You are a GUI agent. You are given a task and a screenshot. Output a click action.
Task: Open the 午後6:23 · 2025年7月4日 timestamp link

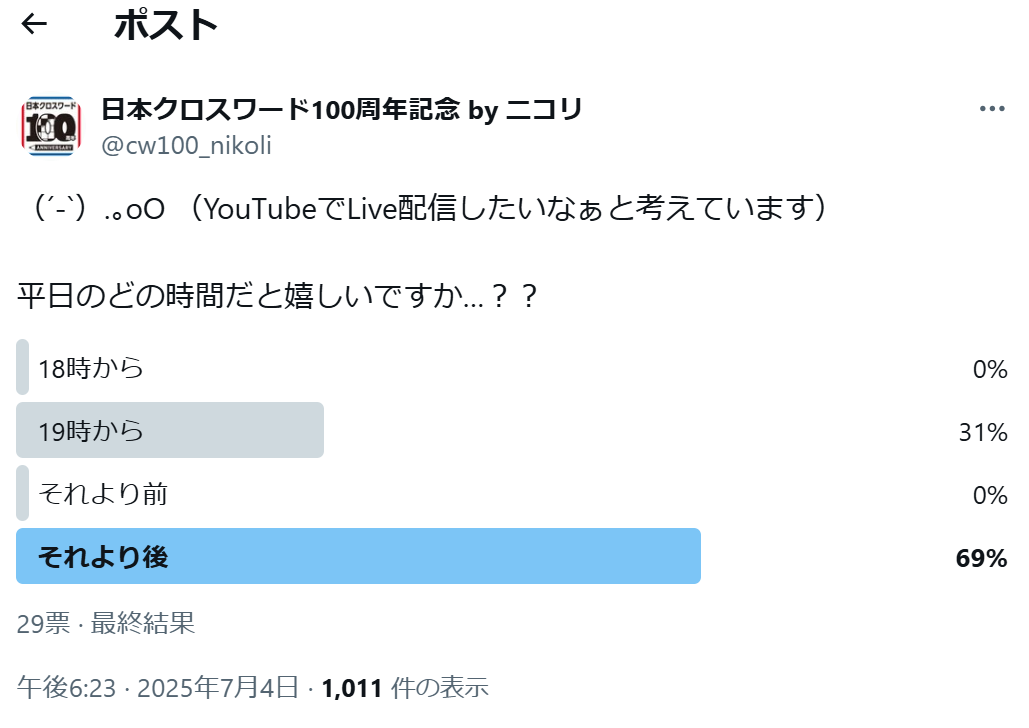point(157,688)
